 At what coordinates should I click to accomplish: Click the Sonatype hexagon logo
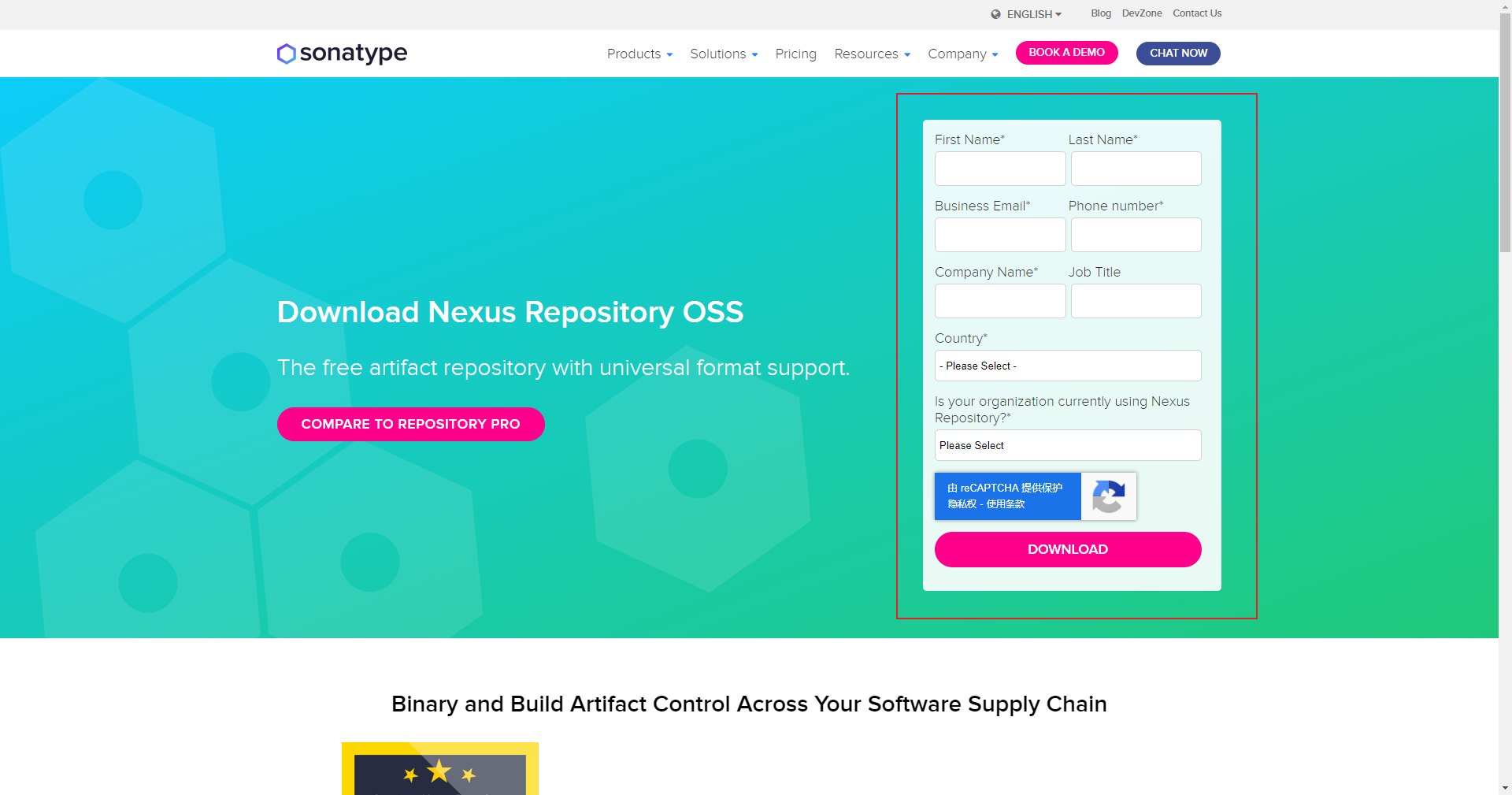[286, 54]
